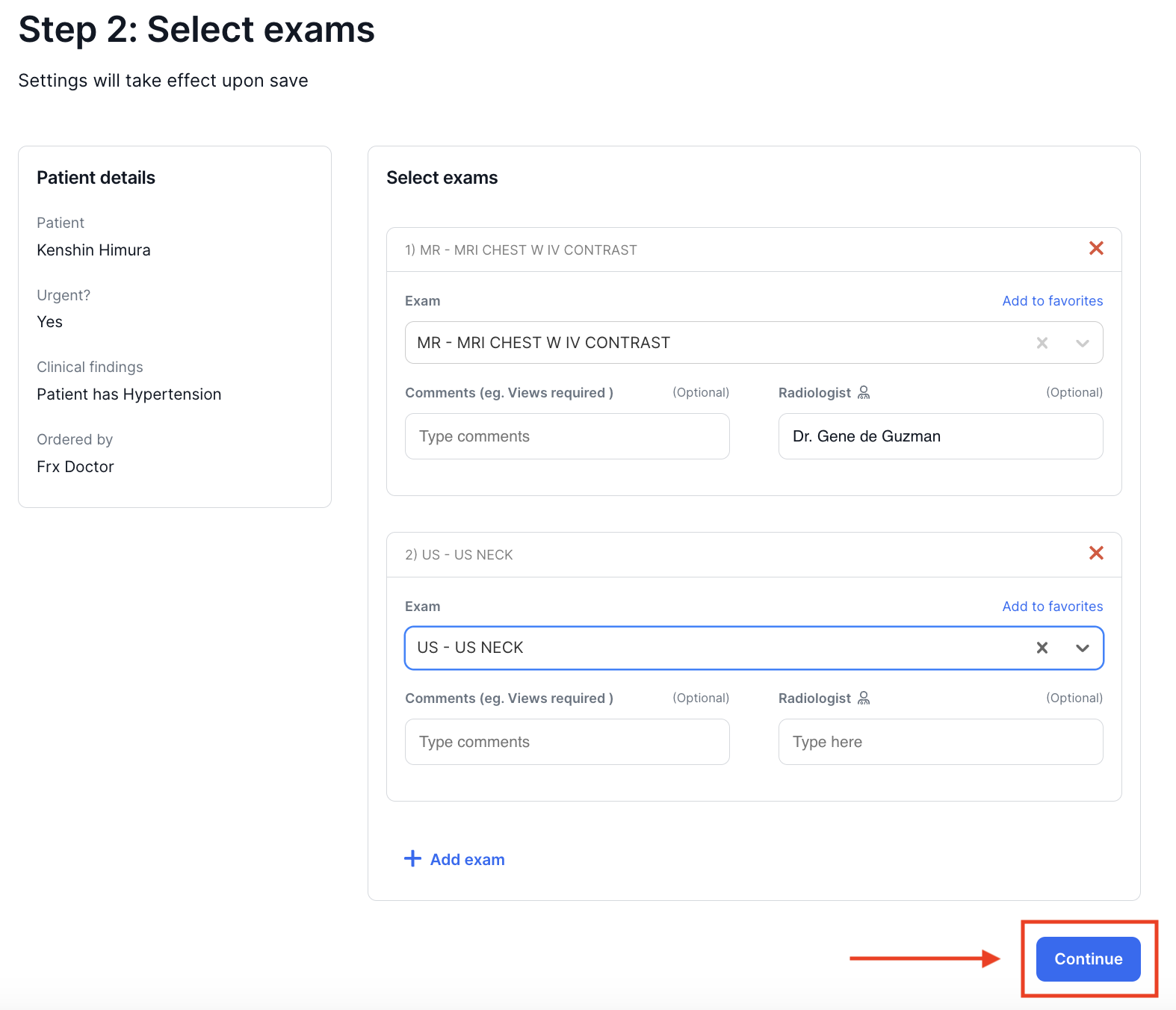Open the US - US NECK exam combo box
The image size is (1176, 1010).
710,648
